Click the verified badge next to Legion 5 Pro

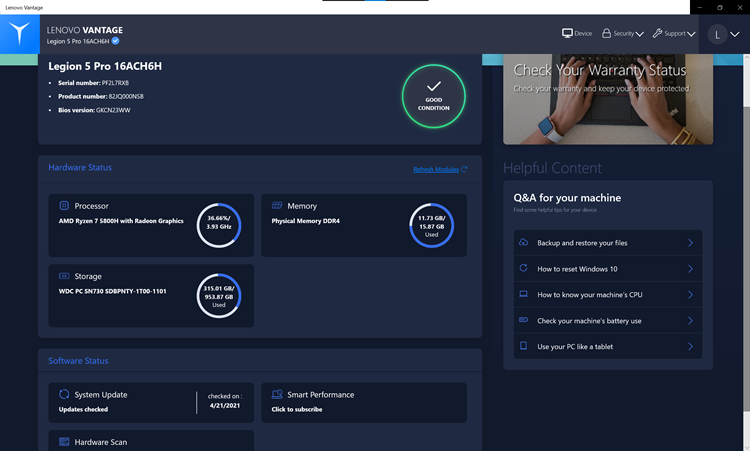pyautogui.click(x=115, y=41)
